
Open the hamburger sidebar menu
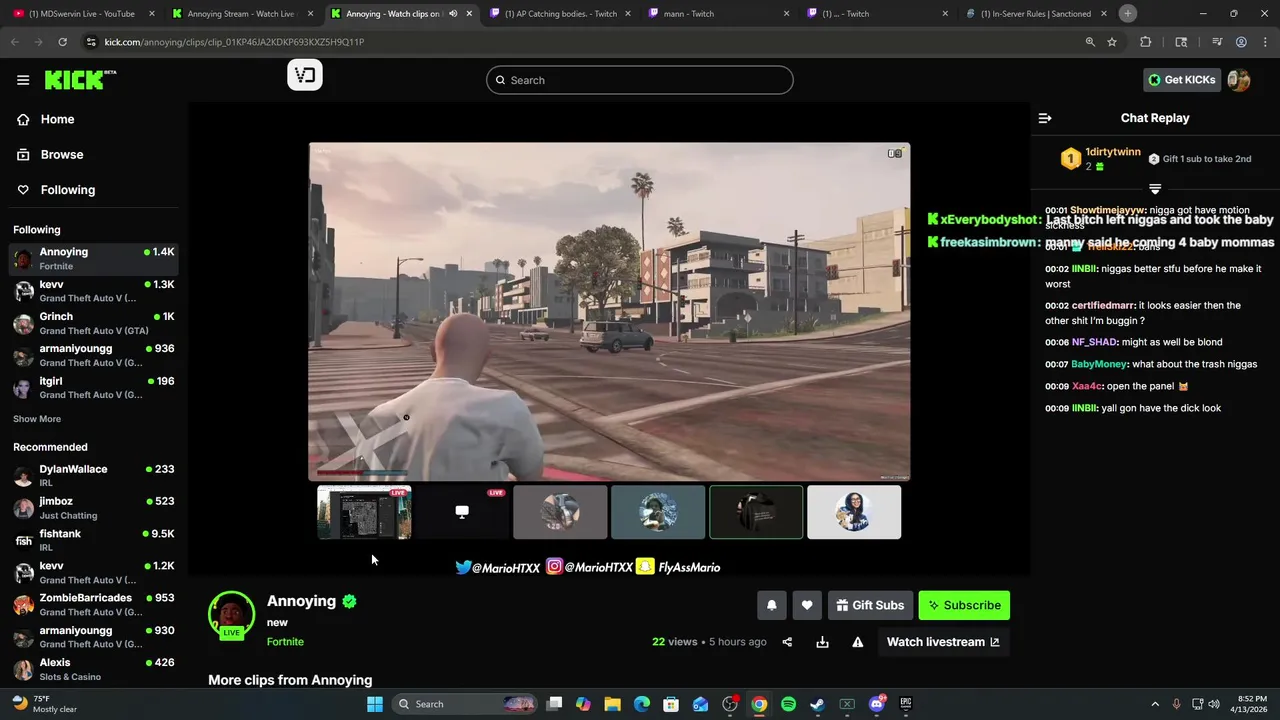coord(23,80)
